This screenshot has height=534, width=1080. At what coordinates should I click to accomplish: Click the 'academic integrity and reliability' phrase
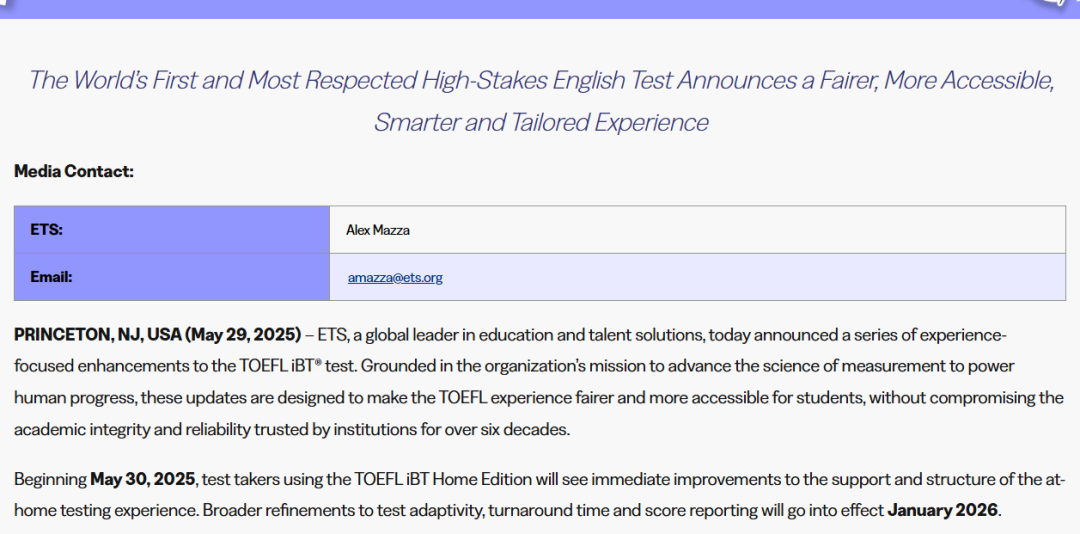pyautogui.click(x=132, y=430)
